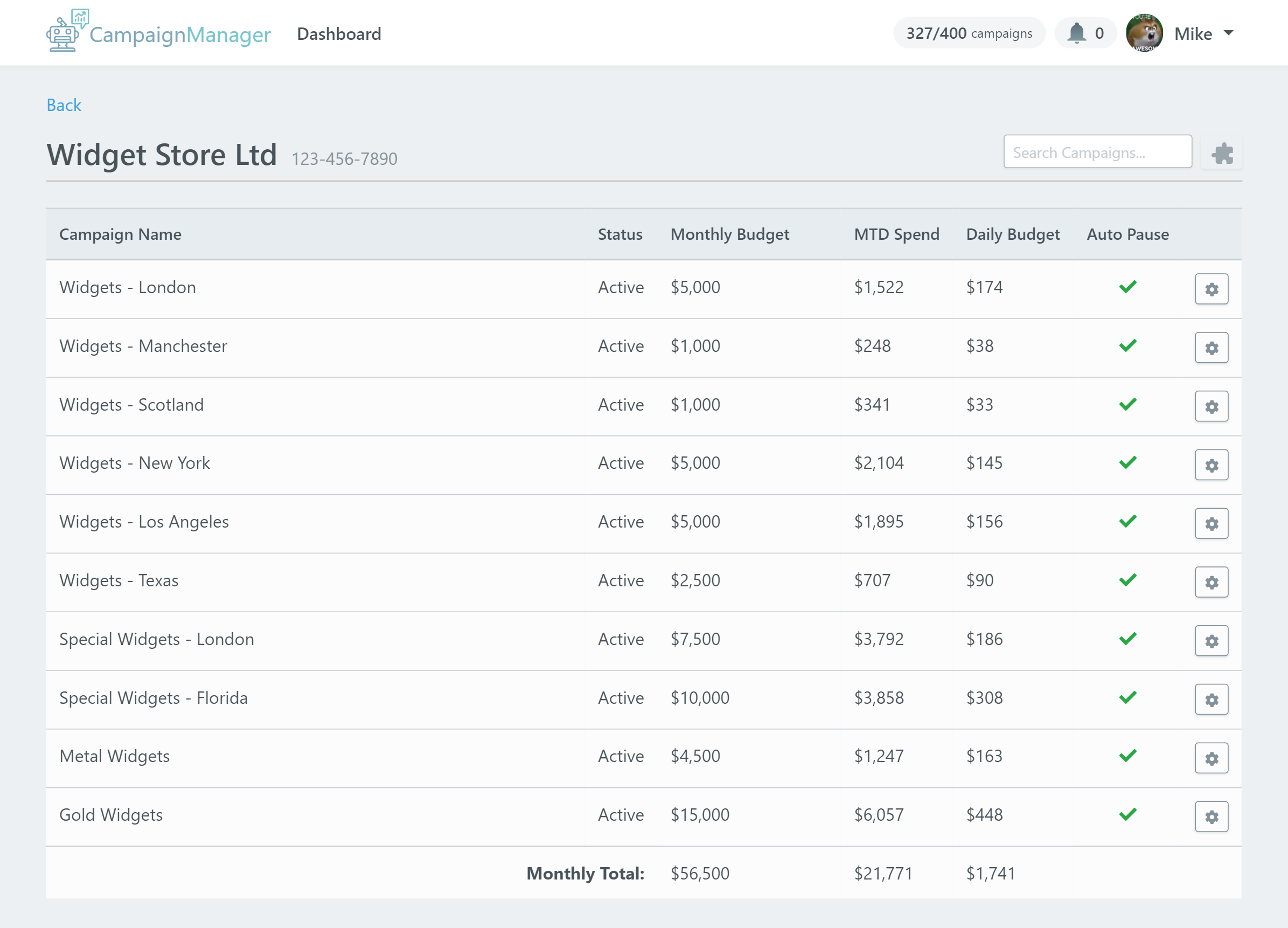Click the $2,104 MTD spend value
This screenshot has height=928, width=1288.
pos(879,463)
